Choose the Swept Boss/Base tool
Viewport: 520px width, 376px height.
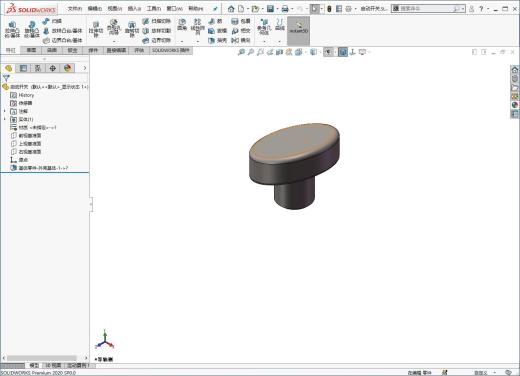click(x=52, y=21)
